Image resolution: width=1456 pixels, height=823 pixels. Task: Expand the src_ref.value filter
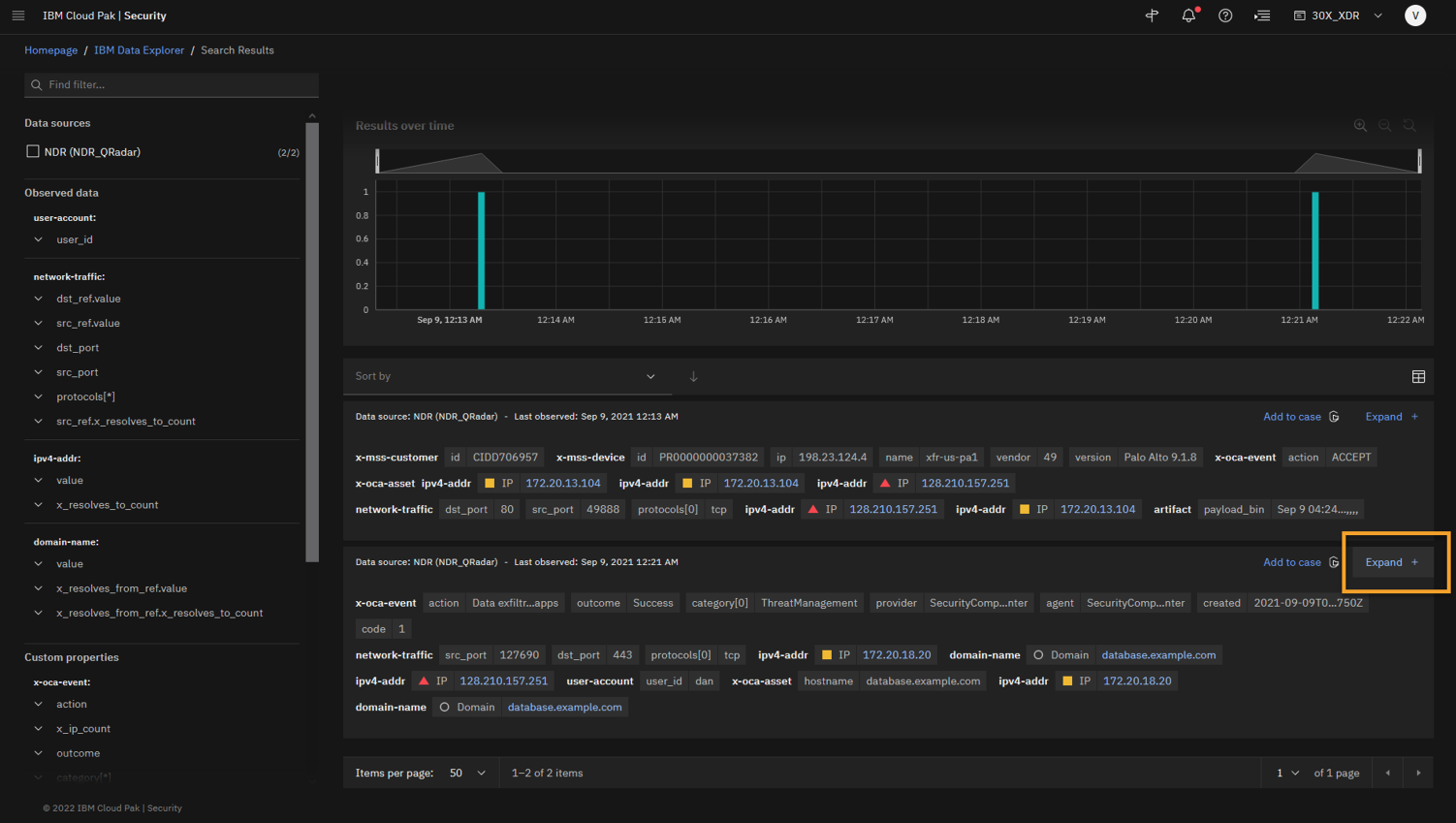(x=38, y=323)
